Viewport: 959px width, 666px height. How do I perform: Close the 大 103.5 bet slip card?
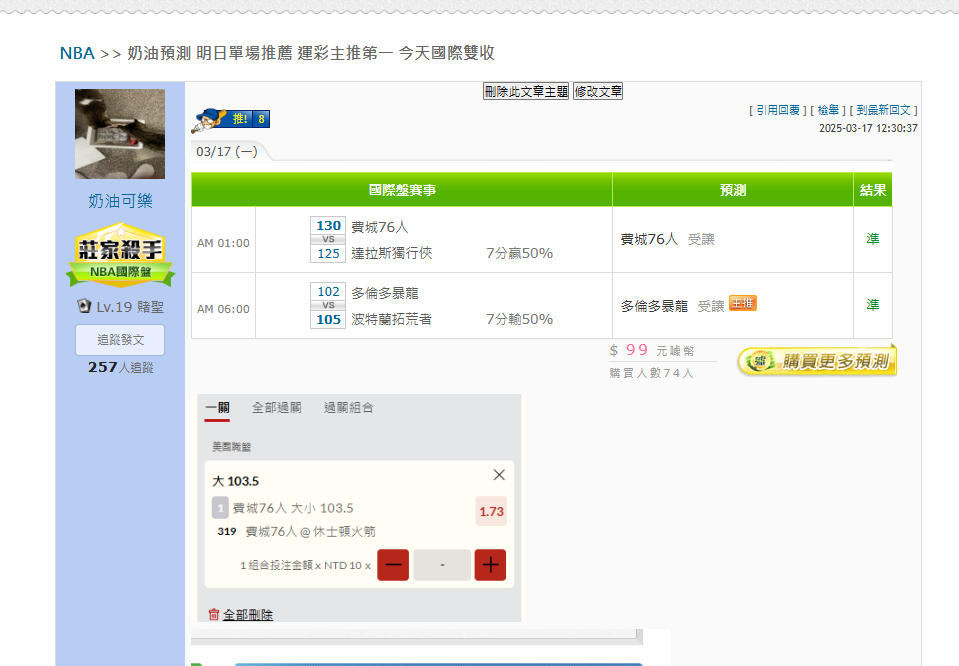(499, 475)
